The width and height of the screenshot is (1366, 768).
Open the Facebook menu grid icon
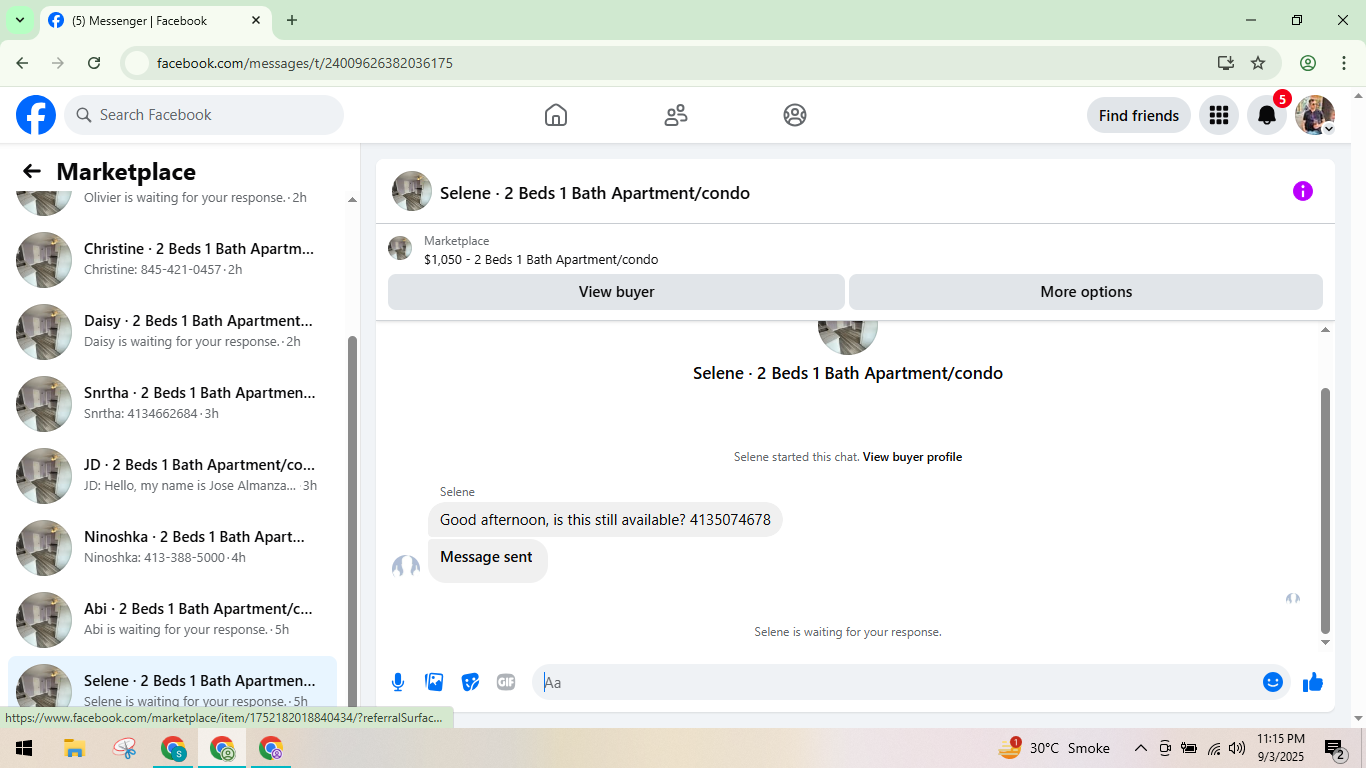click(x=1219, y=115)
